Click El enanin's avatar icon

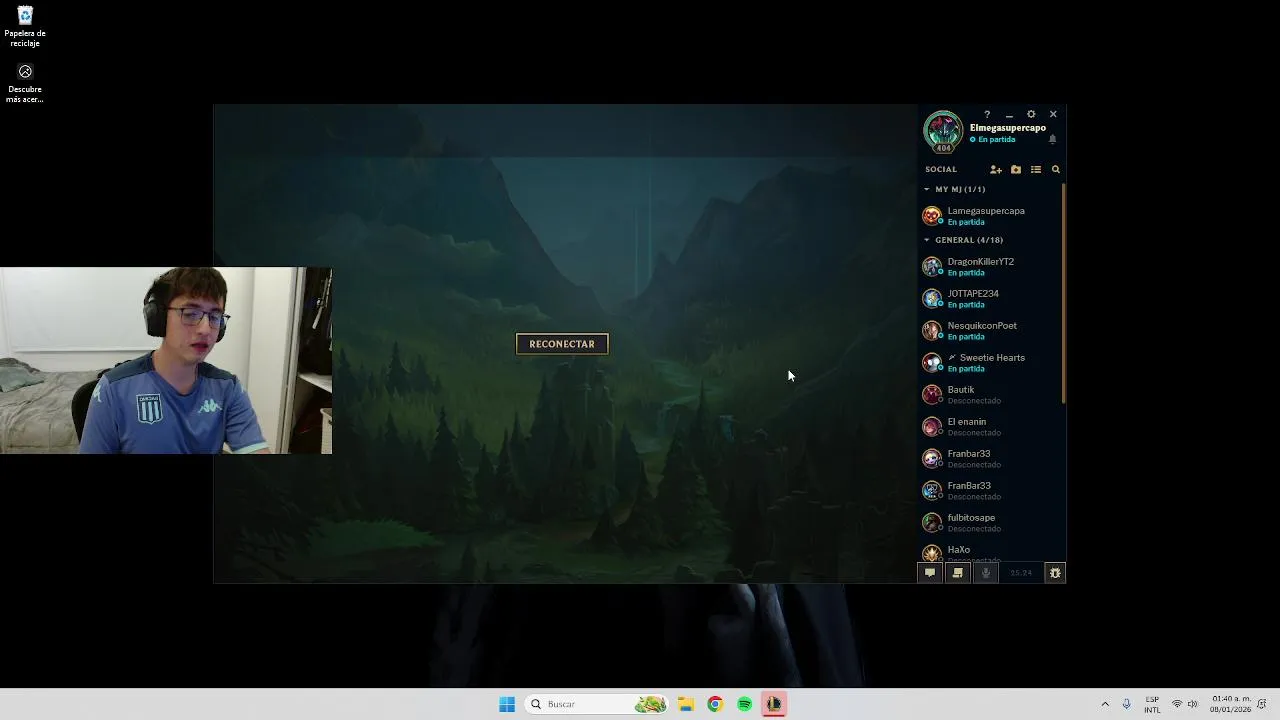click(932, 427)
